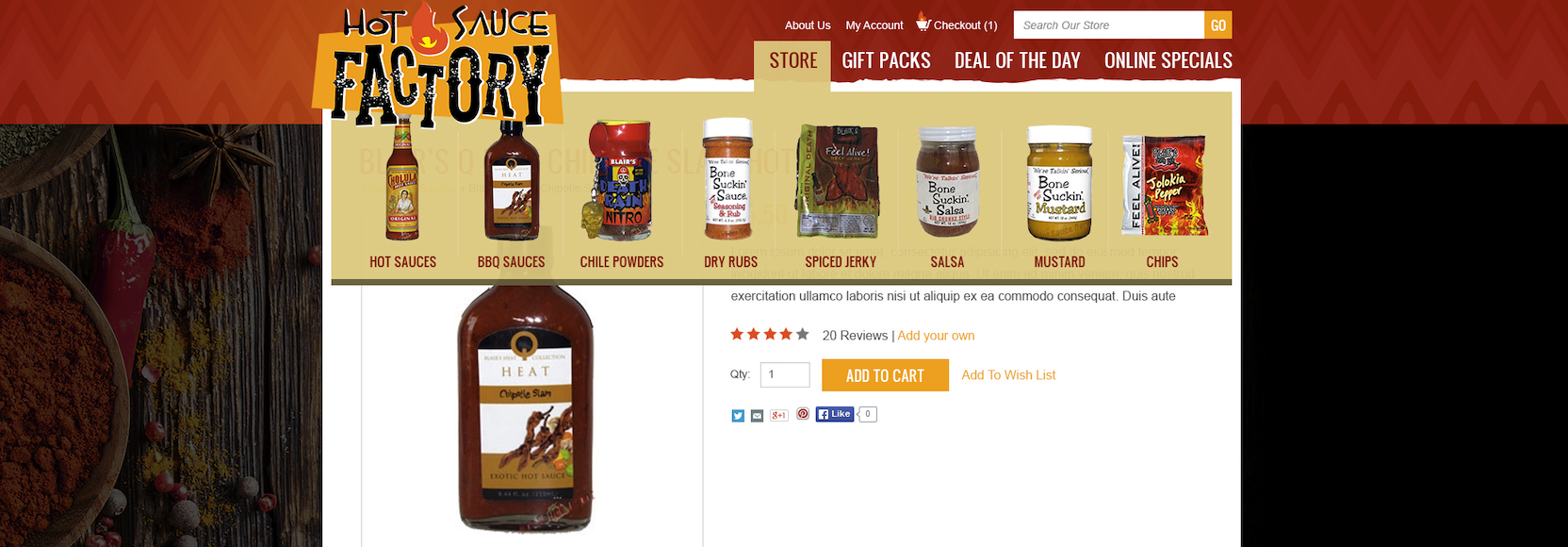Click the Google +1 icon
The image size is (1568, 547).
coord(778,415)
